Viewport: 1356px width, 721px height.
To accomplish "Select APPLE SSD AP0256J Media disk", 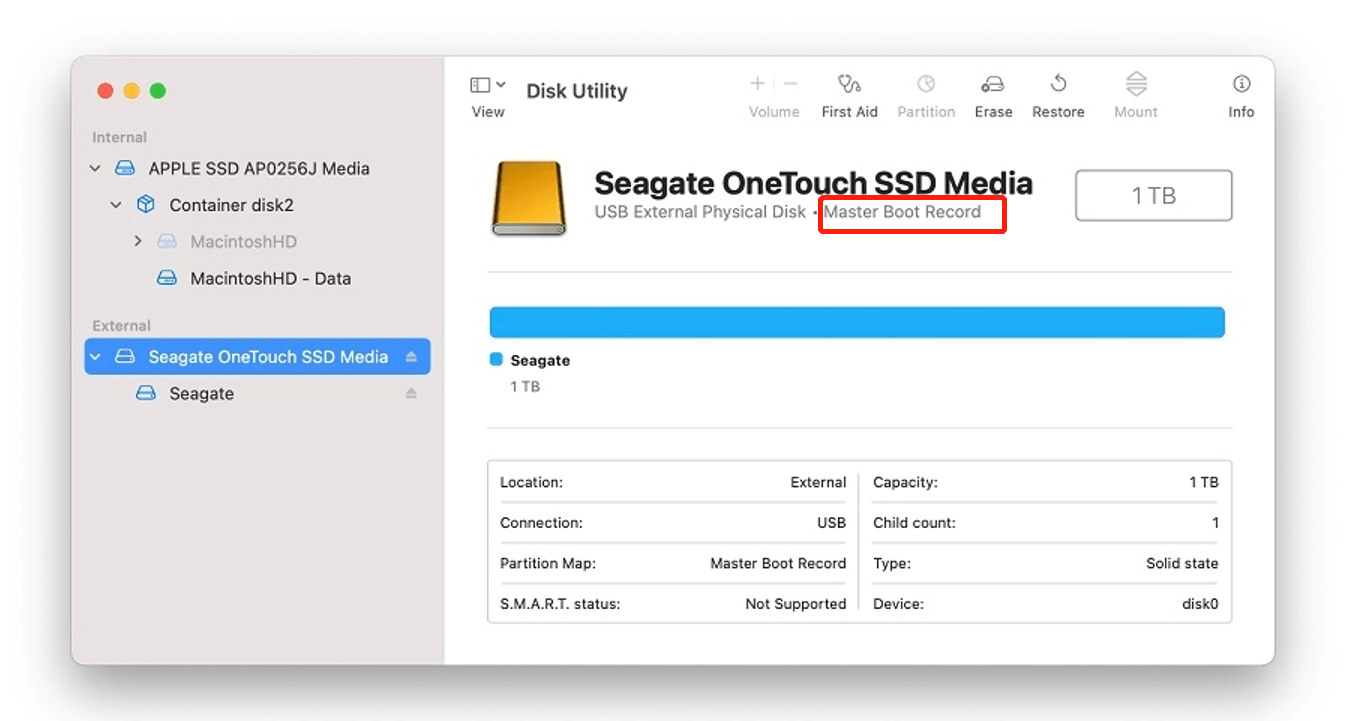I will coord(258,169).
